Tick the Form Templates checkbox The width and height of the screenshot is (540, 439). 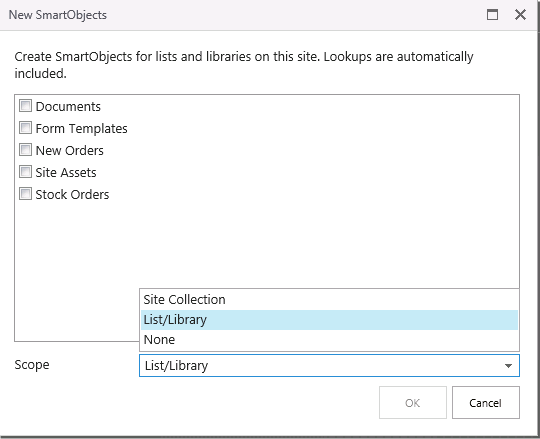25,128
